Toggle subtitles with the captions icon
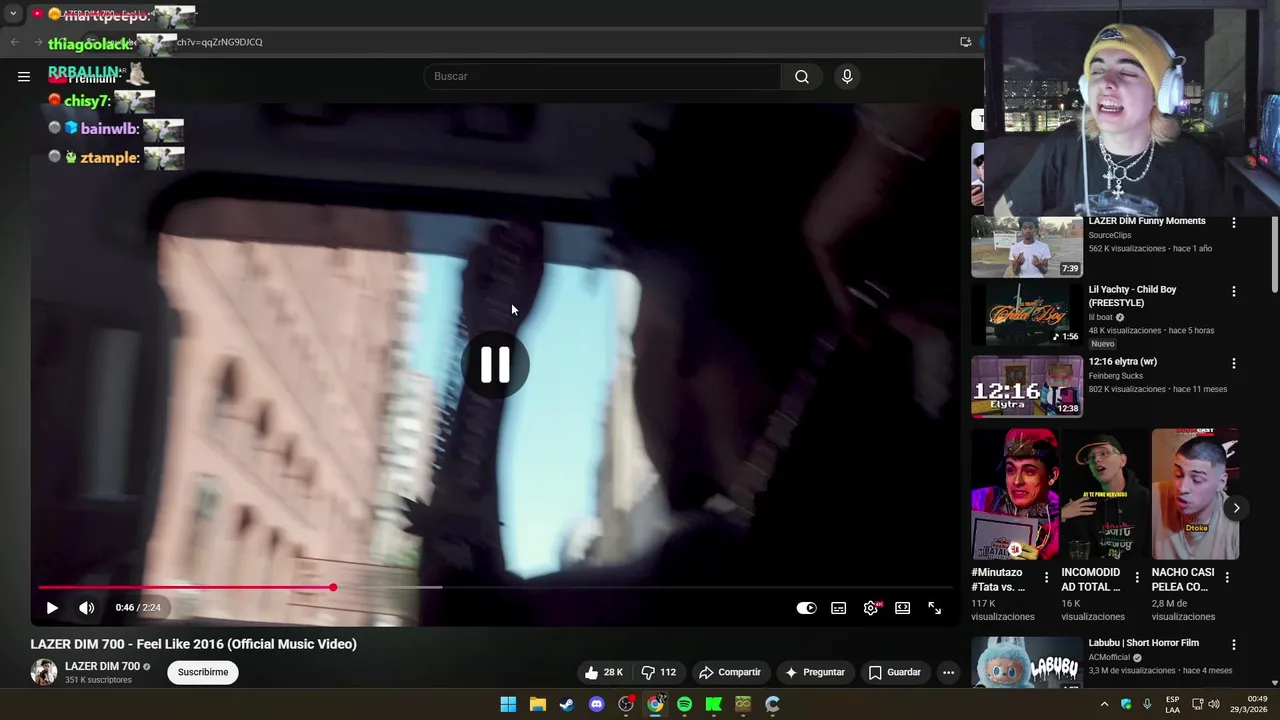 click(839, 607)
